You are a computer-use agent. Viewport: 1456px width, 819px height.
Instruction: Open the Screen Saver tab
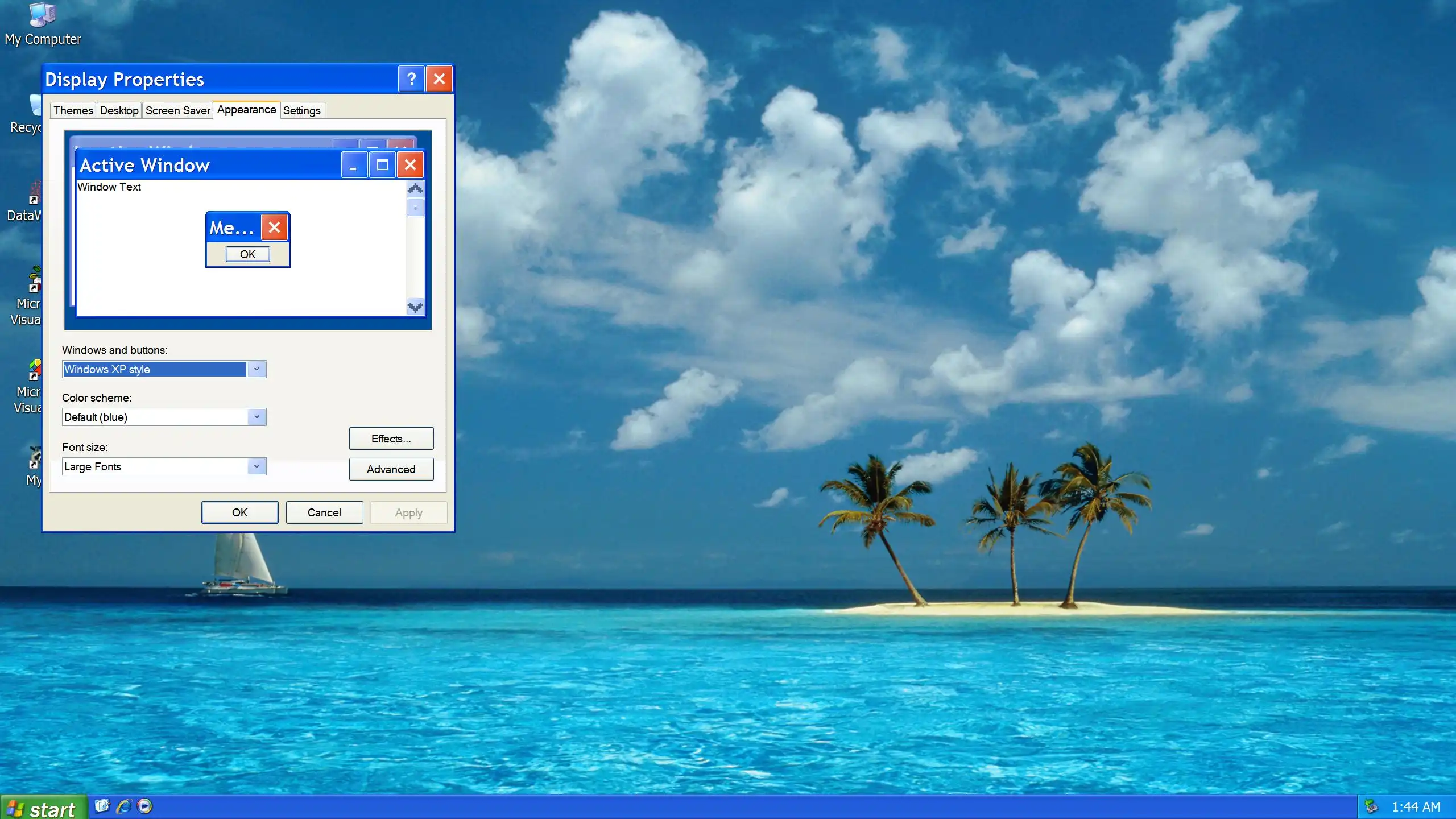point(177,110)
